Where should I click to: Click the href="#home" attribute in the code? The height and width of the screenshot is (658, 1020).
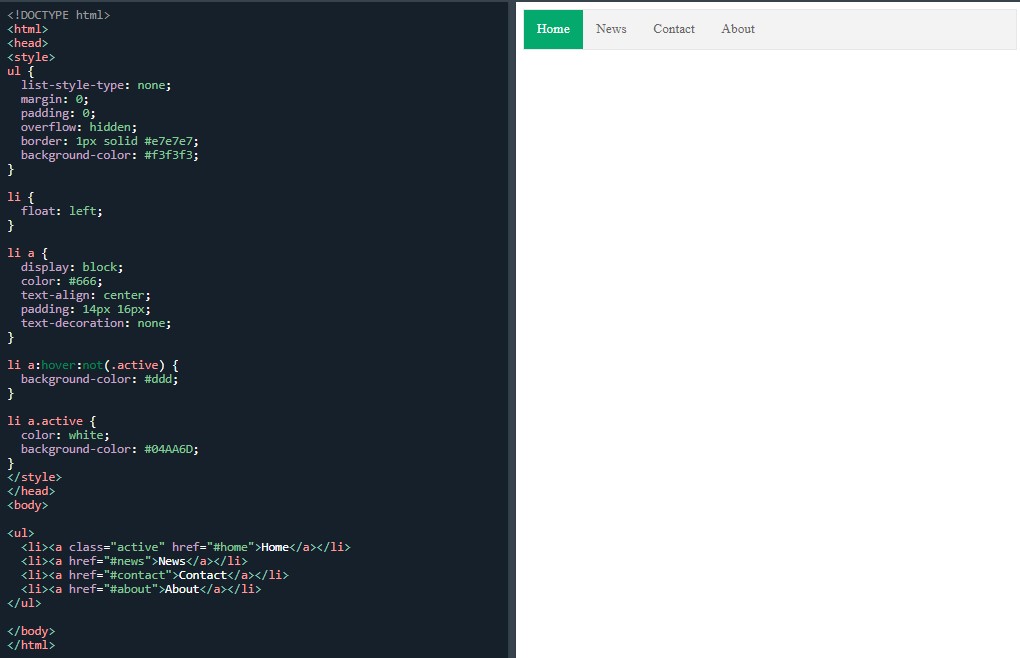point(215,547)
